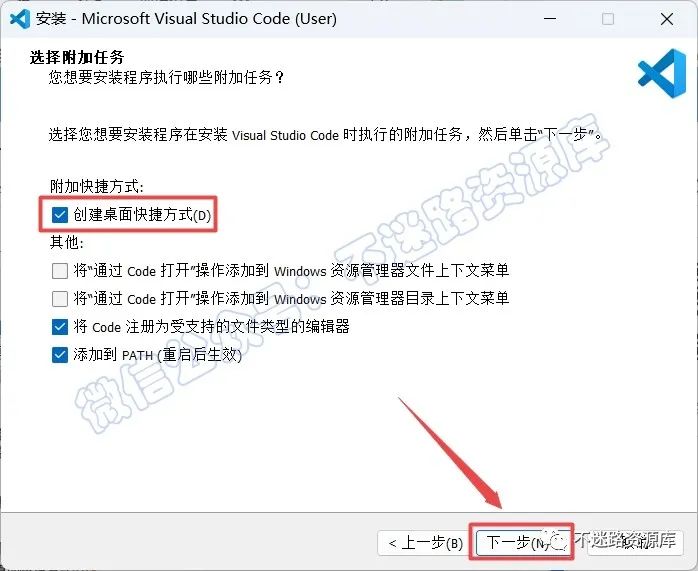
Task: Go back with the 上一步(B) button
Action: [x=425, y=543]
